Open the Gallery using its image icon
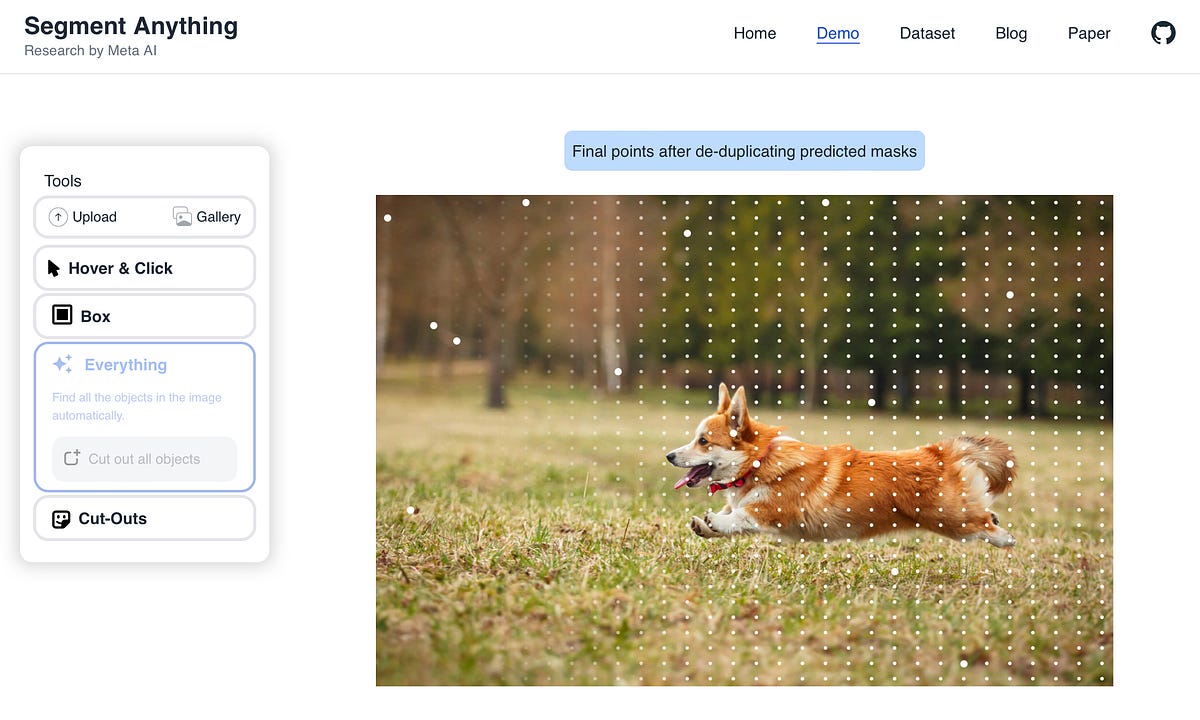The width and height of the screenshot is (1200, 720). pos(181,216)
